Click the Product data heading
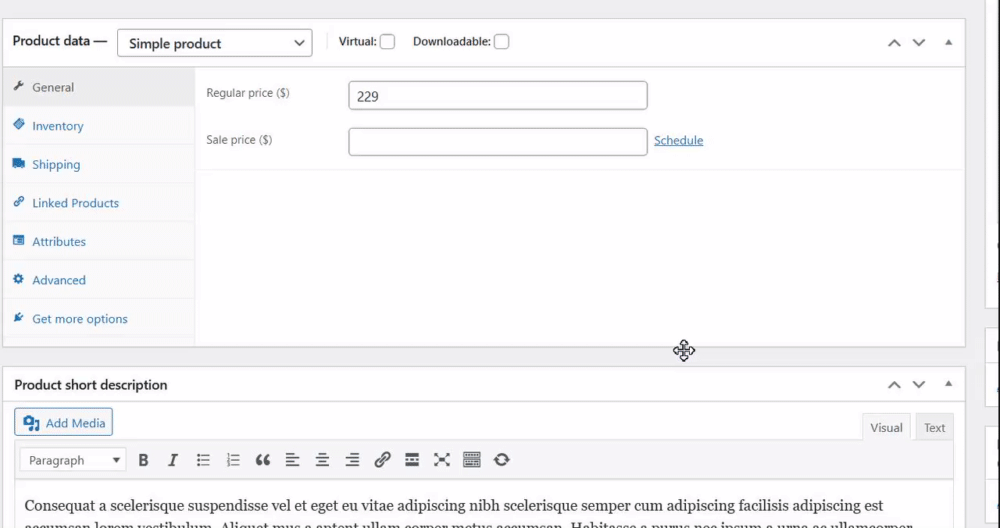Viewport: 1000px width, 528px height. (x=60, y=41)
